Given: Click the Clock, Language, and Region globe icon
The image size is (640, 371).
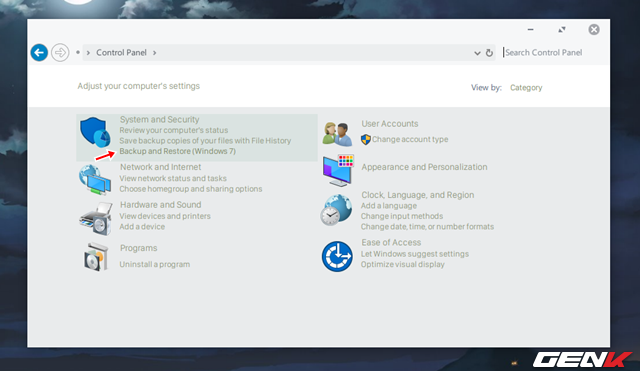Looking at the screenshot, I should tap(336, 210).
